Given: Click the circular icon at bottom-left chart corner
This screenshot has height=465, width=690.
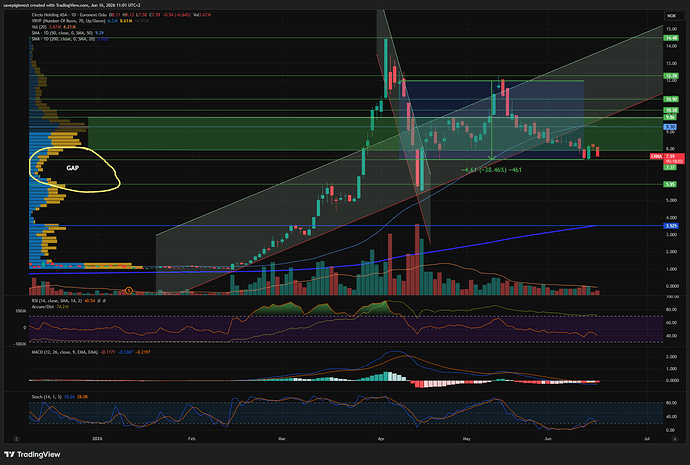Looking at the screenshot, I should (16, 439).
